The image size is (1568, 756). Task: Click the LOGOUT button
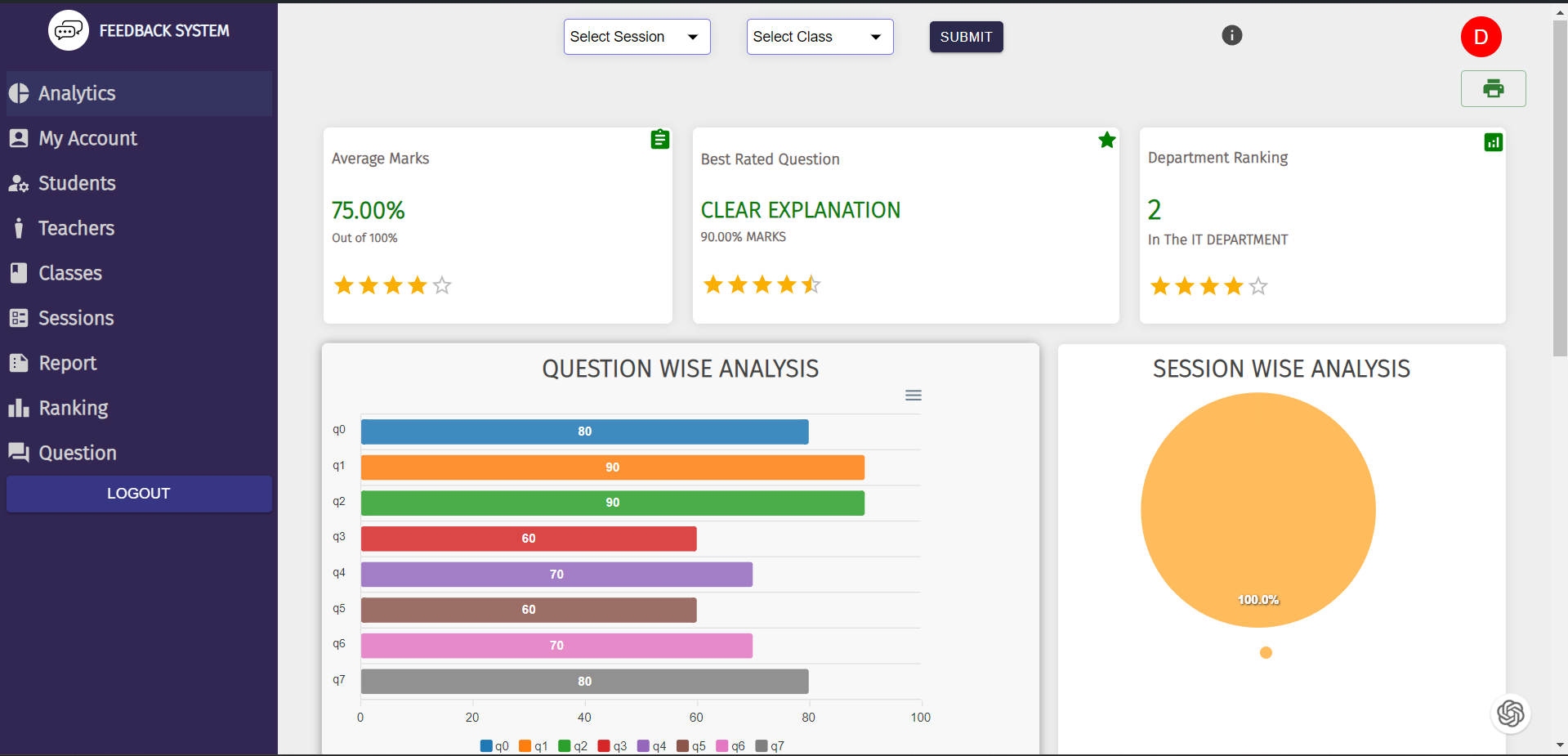[139, 494]
